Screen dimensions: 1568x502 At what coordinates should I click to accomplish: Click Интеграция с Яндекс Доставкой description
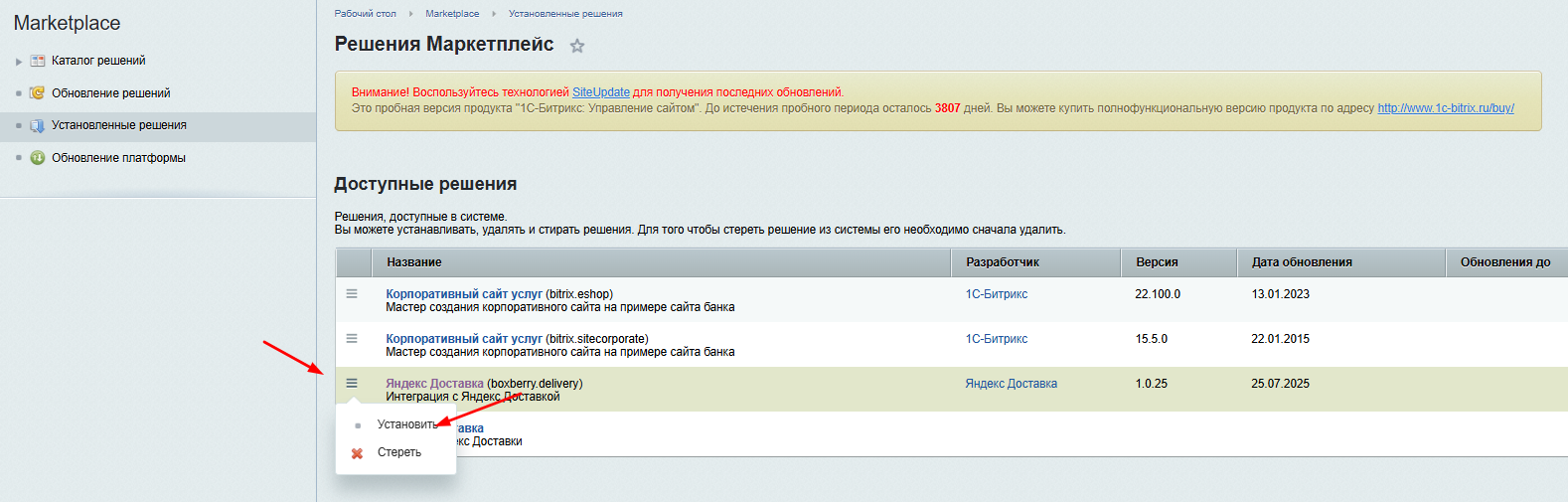[x=473, y=397]
